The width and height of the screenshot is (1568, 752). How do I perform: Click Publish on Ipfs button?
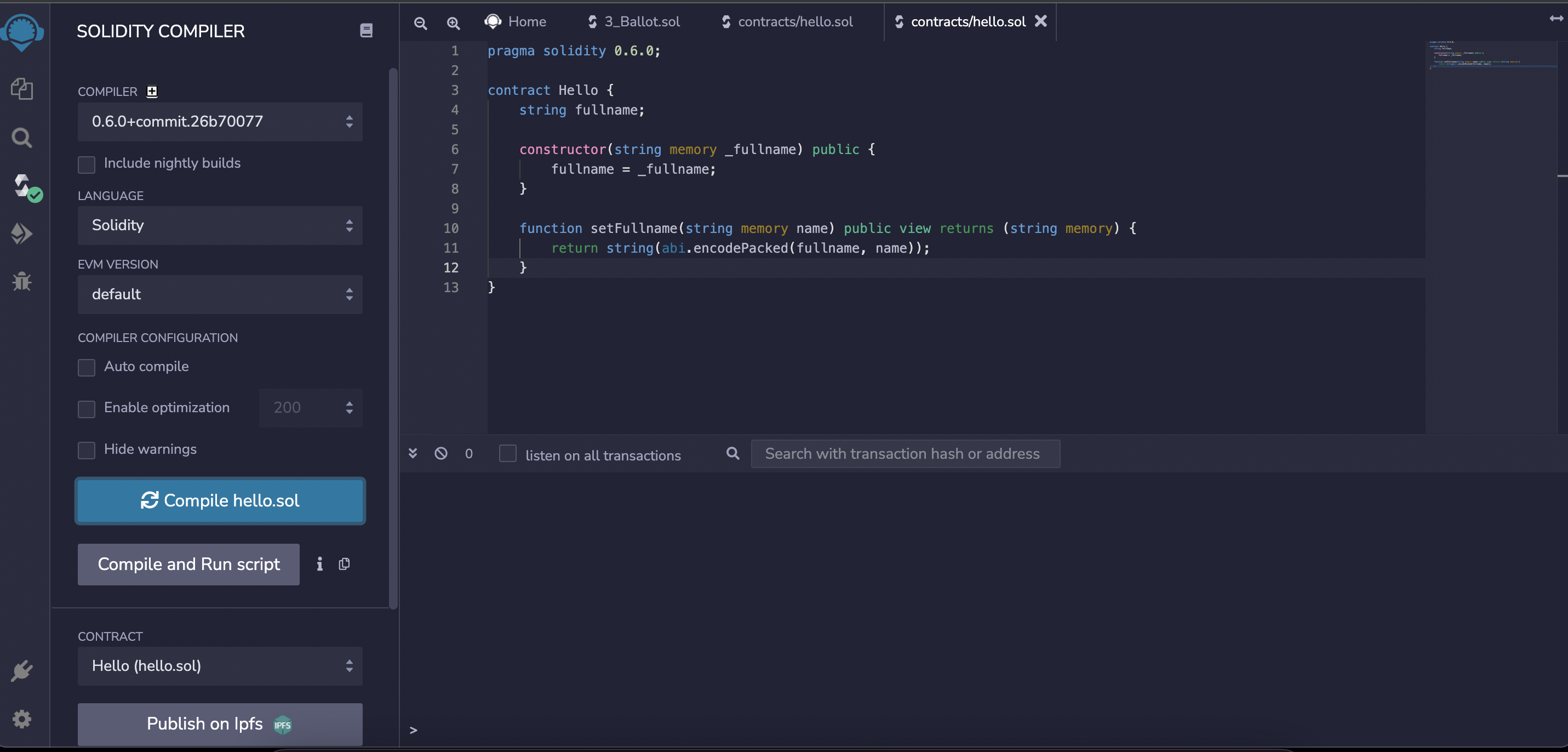click(220, 724)
